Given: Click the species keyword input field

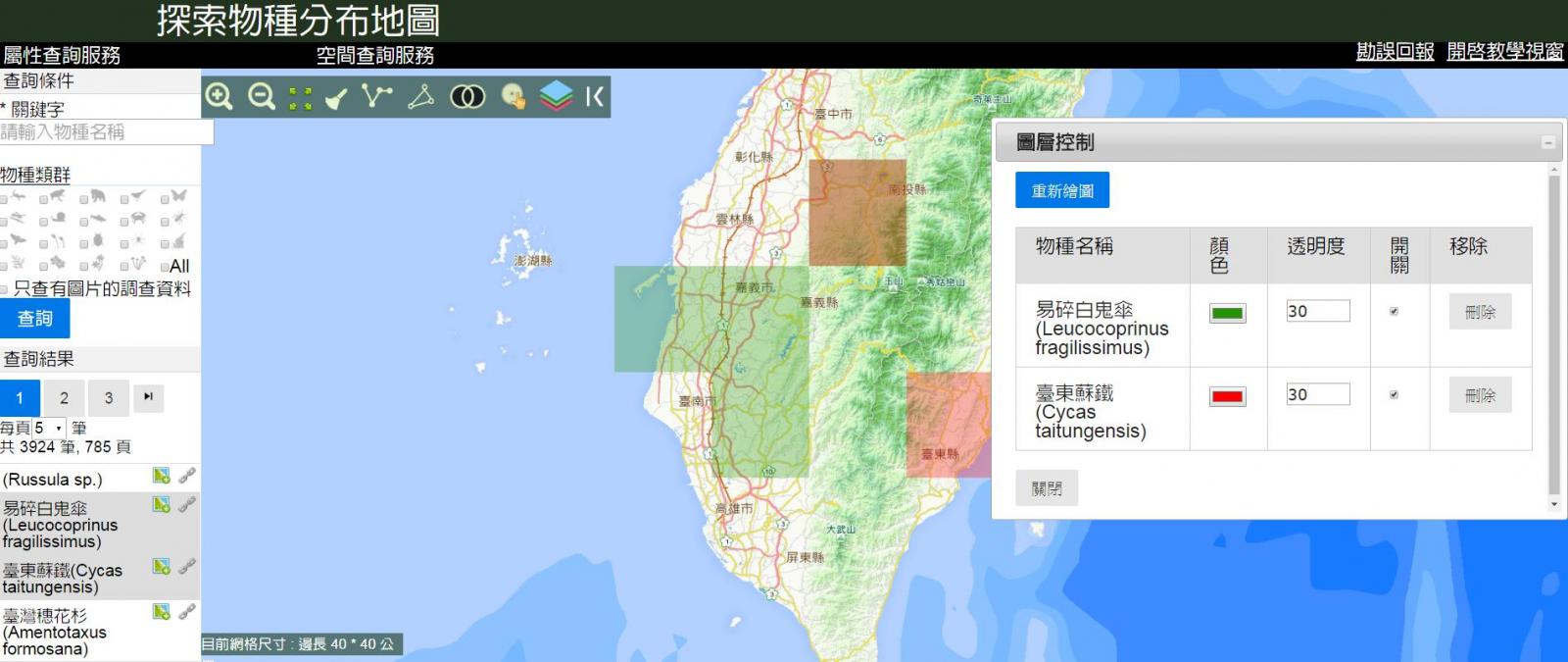Looking at the screenshot, I should coord(106,131).
